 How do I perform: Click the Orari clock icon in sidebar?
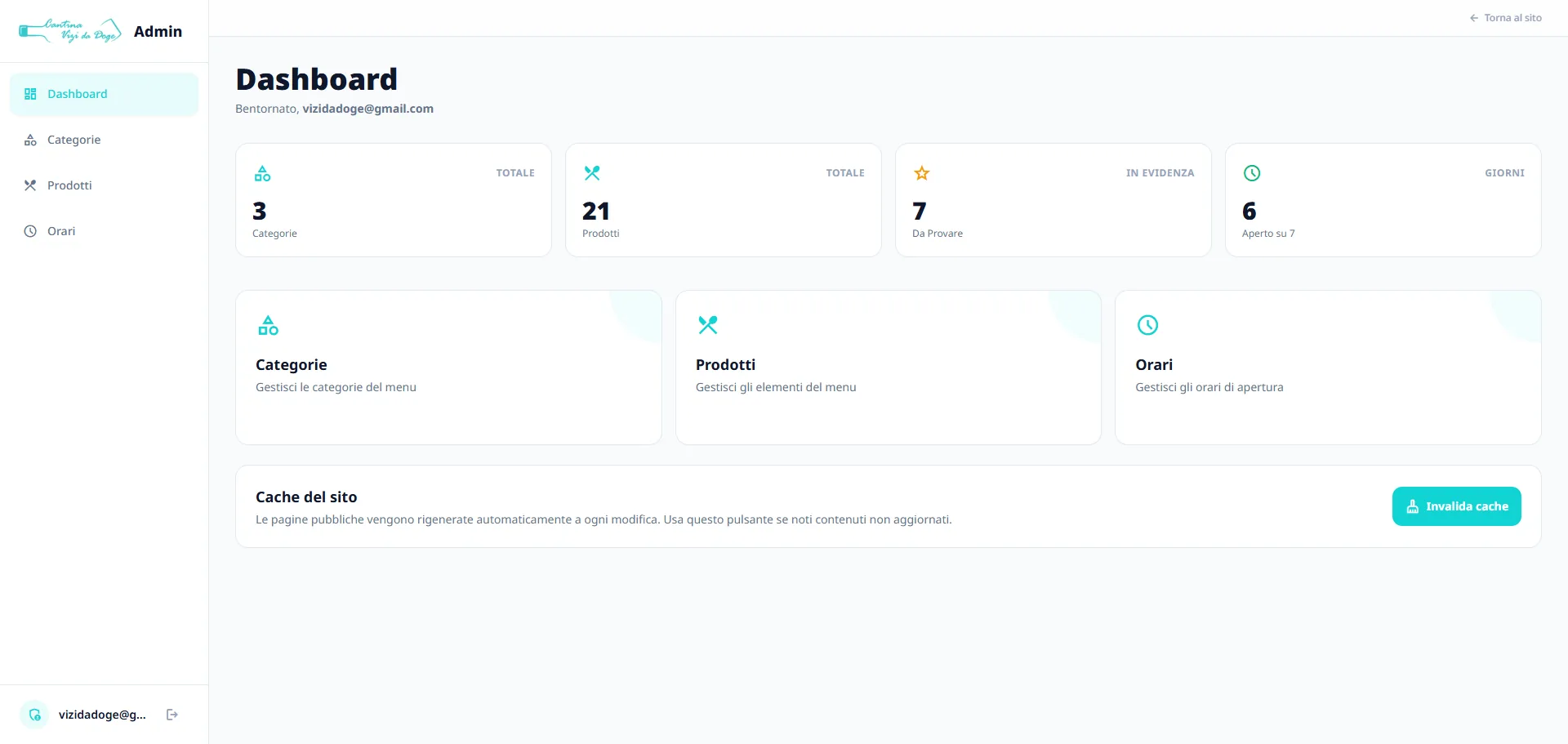[30, 231]
